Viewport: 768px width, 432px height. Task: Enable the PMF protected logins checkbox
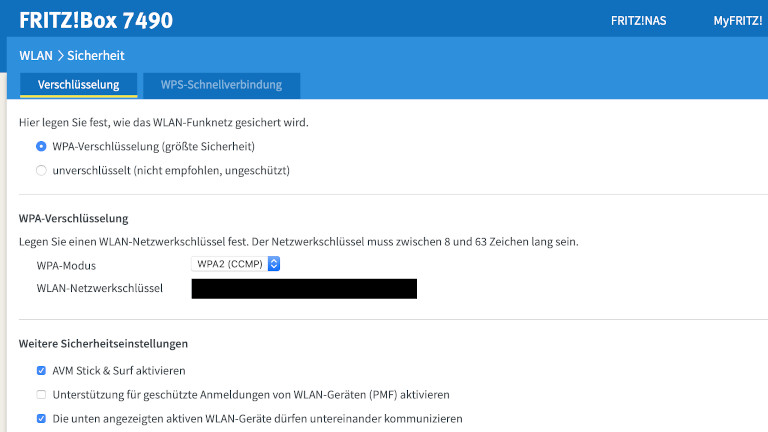pos(41,394)
